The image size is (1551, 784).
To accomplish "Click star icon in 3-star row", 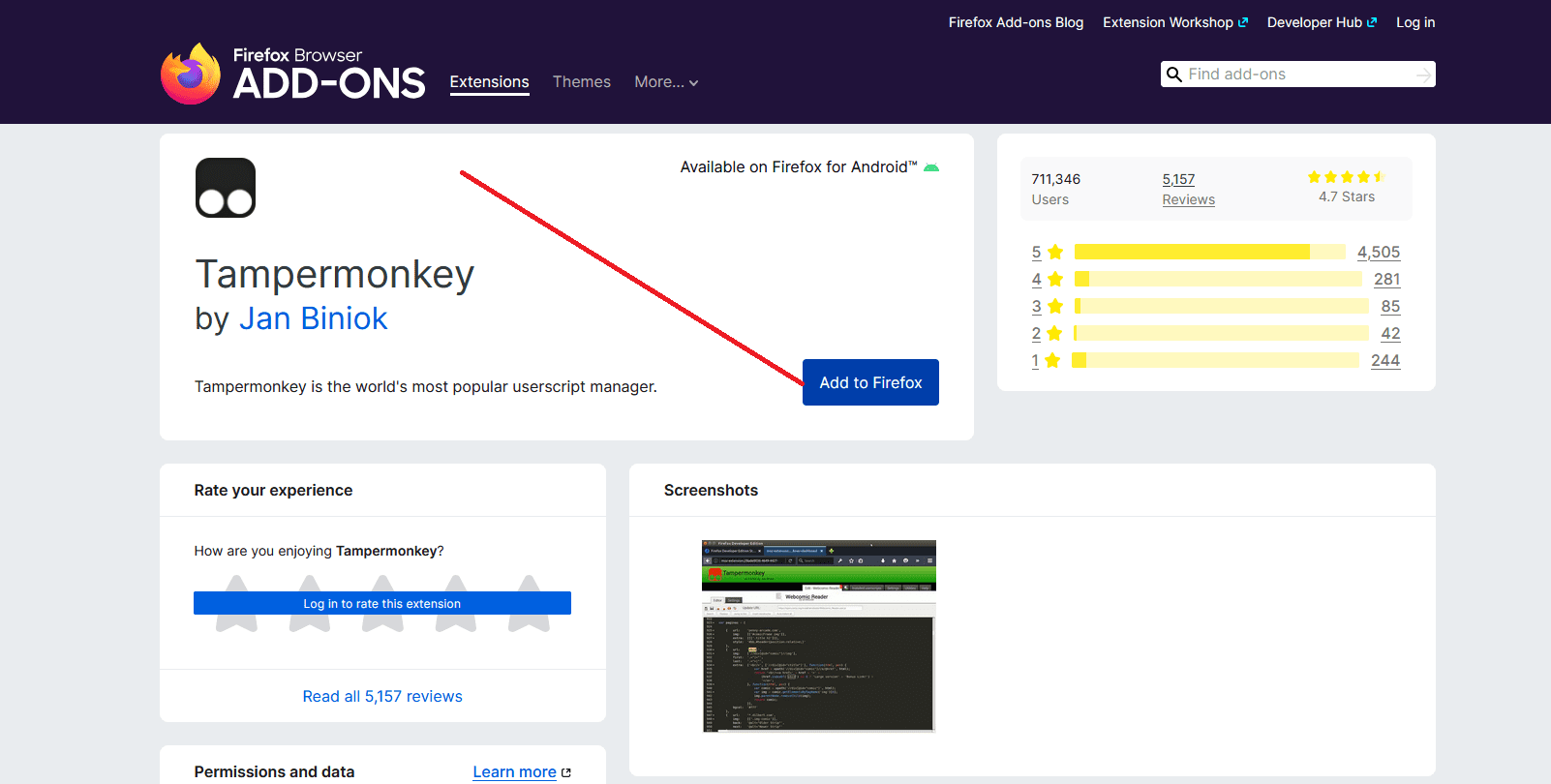I will (1055, 306).
